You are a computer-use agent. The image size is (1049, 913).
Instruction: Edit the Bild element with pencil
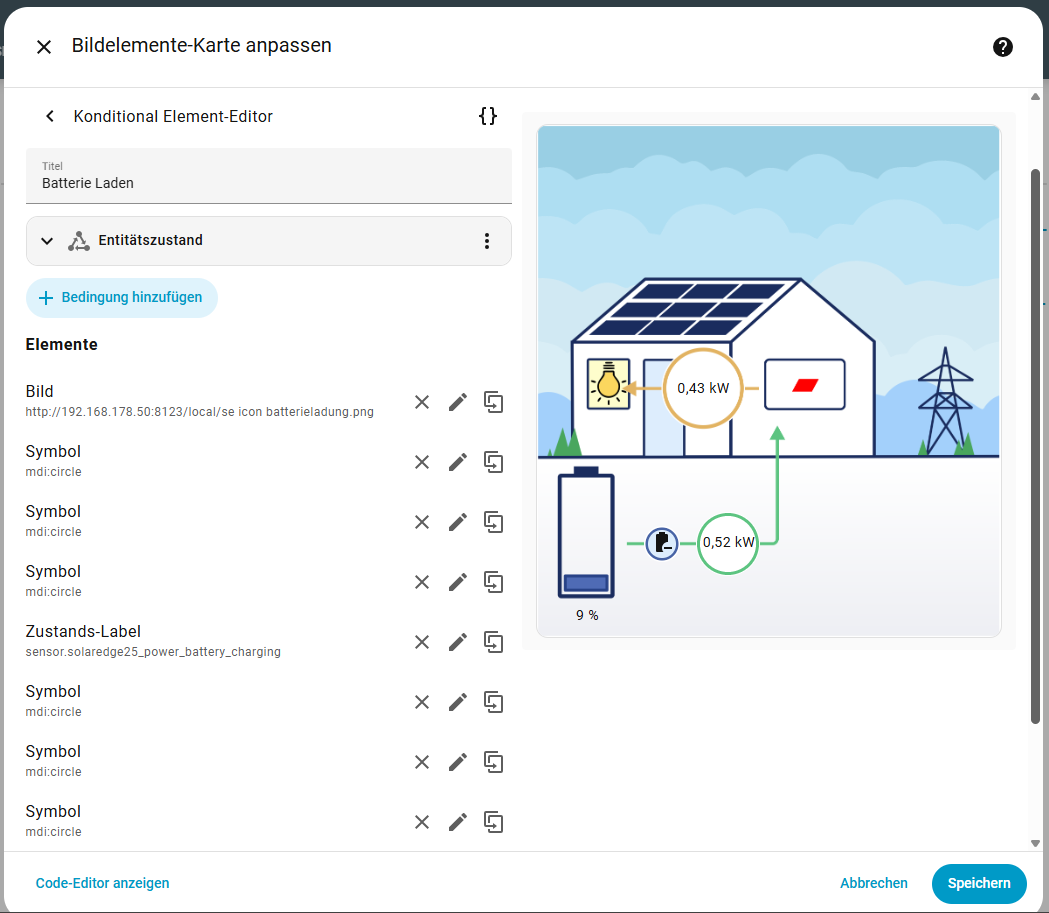[458, 402]
